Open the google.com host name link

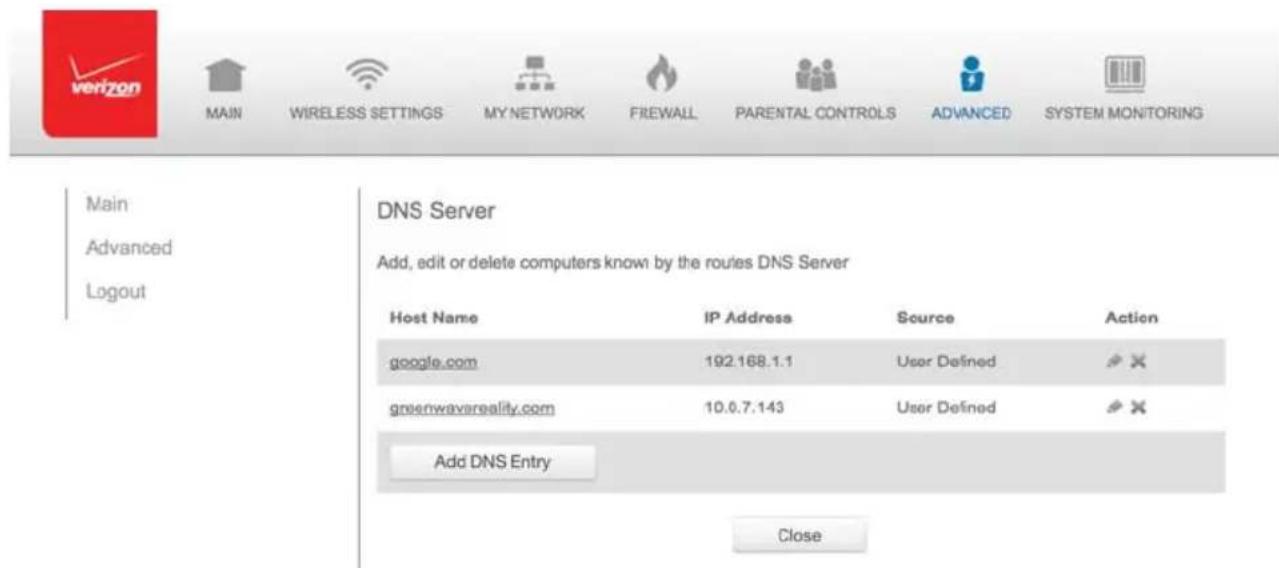(x=432, y=362)
